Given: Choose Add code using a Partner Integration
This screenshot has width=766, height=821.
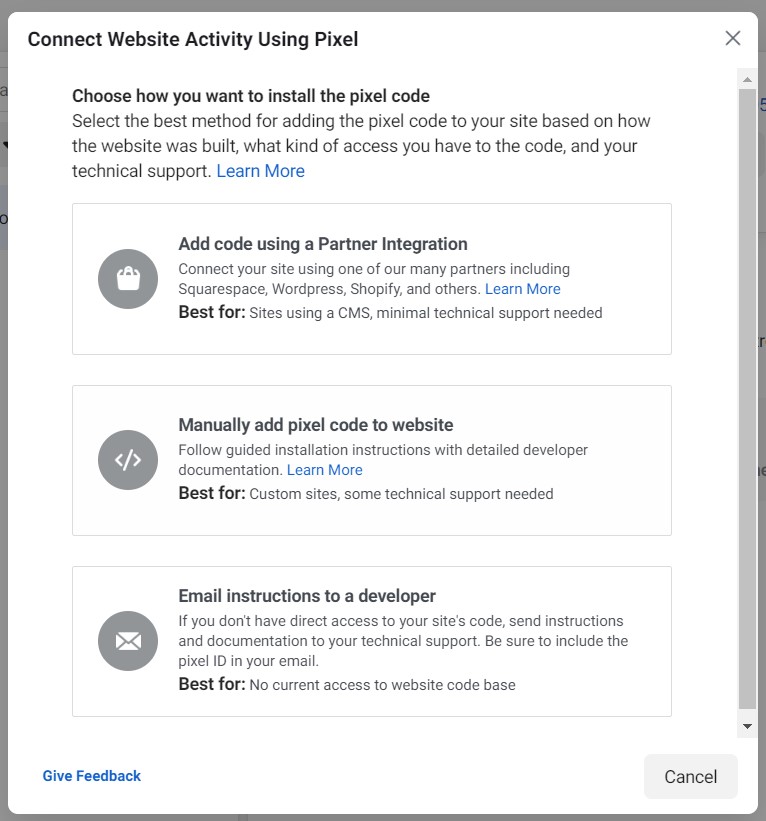Looking at the screenshot, I should 372,279.
